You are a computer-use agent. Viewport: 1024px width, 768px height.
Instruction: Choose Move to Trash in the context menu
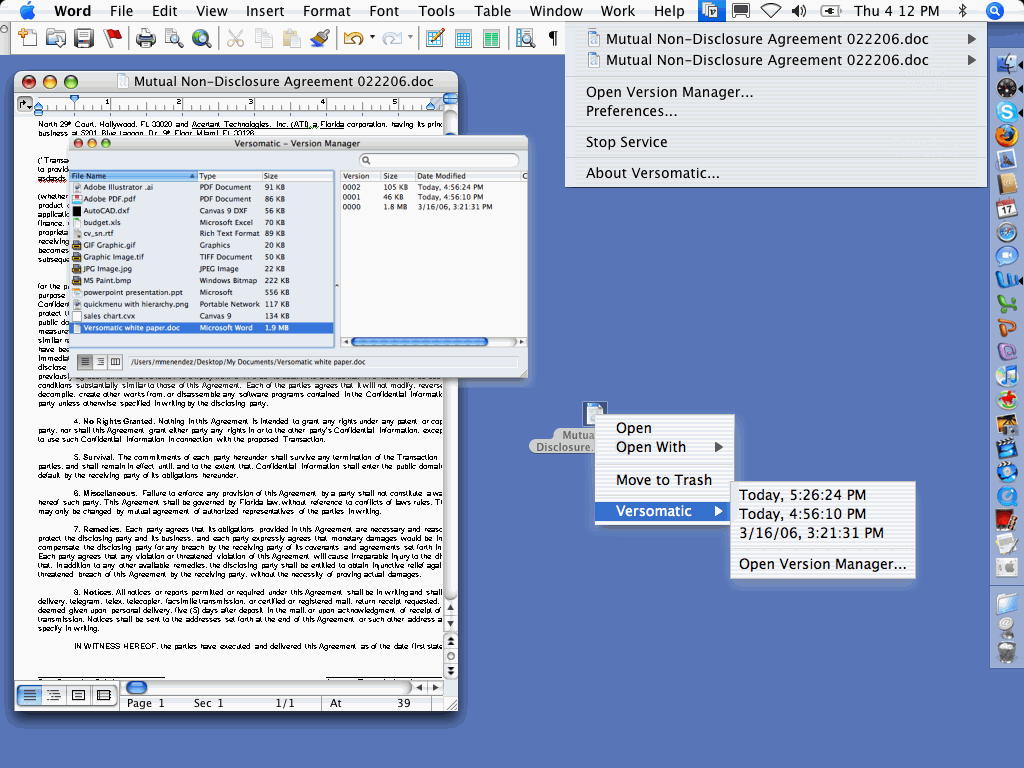pos(664,480)
